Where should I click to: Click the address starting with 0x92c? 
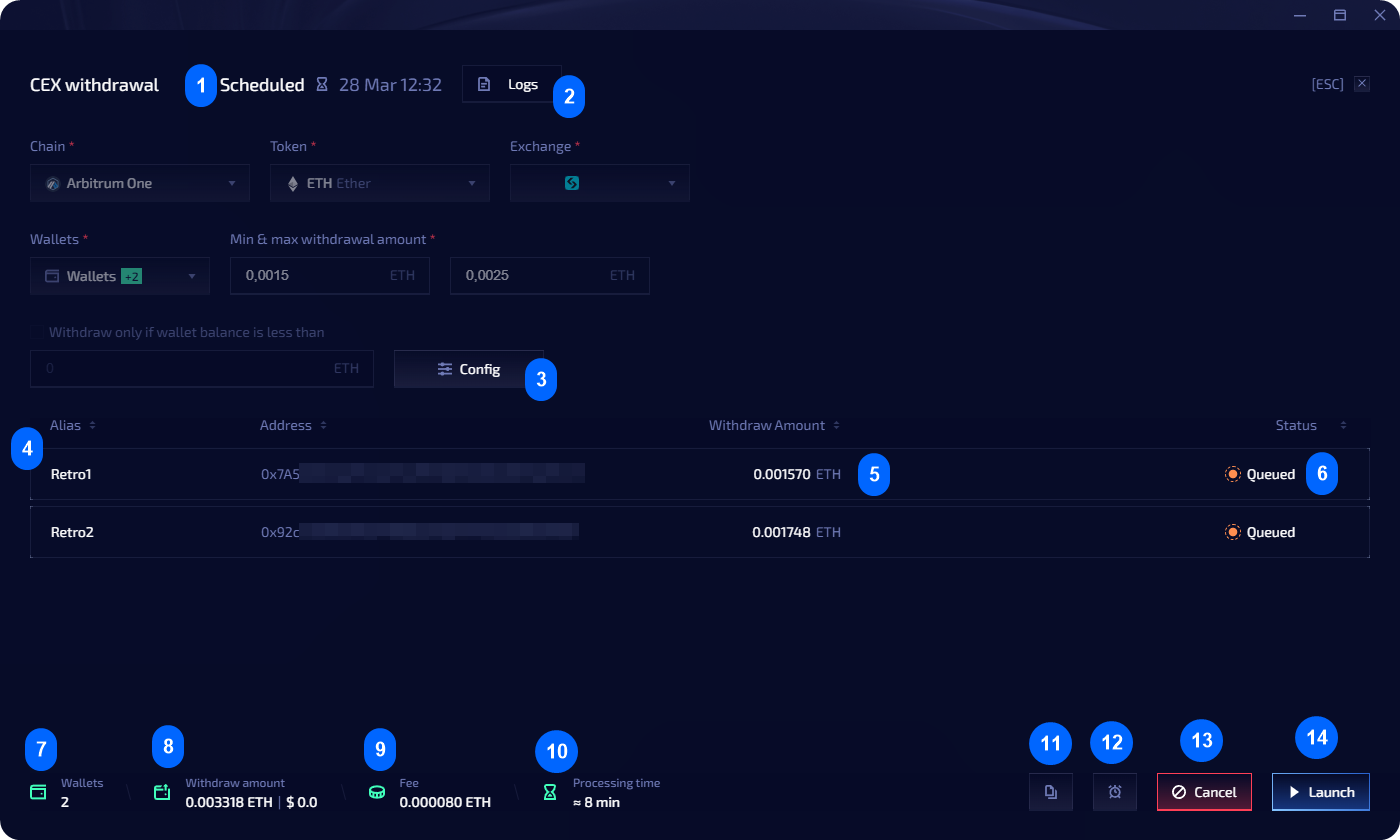pyautogui.click(x=420, y=532)
